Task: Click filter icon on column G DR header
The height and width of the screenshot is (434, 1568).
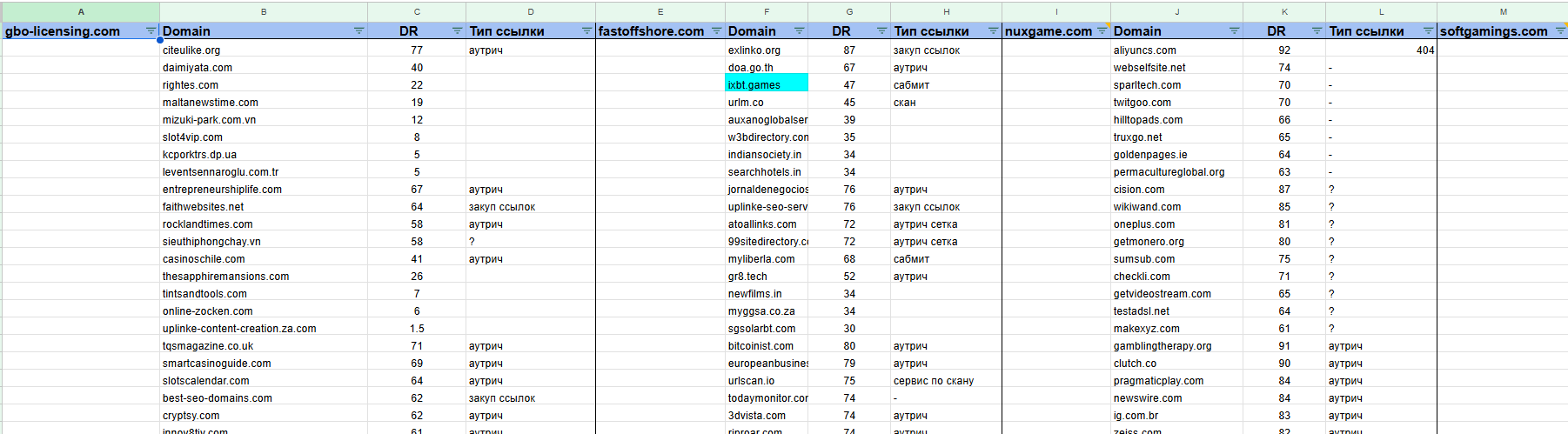Action: [x=881, y=31]
